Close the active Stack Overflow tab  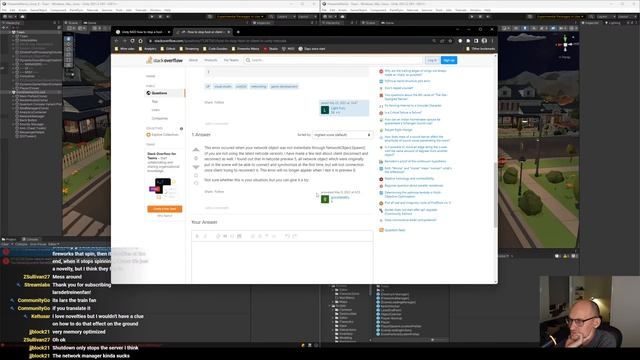tap(229, 32)
